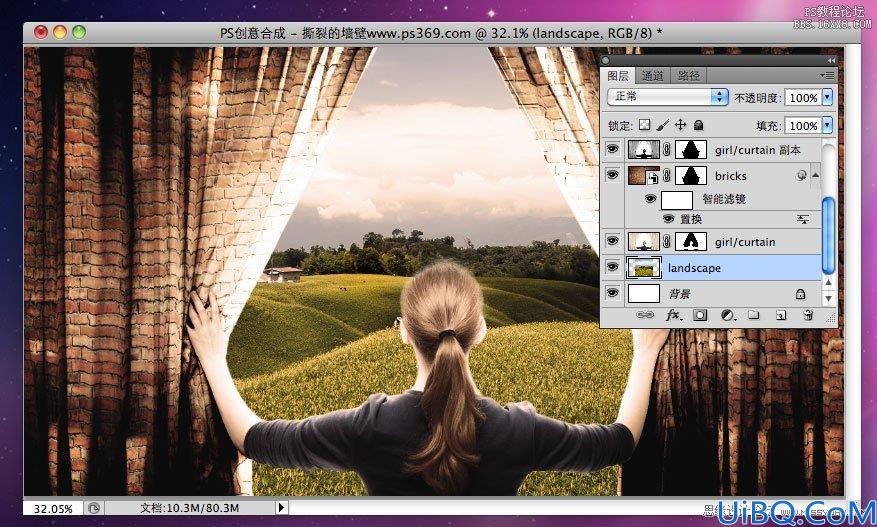The image size is (877, 527).
Task: Toggle visibility of 智能滤镜 smart filters
Action: coord(650,199)
